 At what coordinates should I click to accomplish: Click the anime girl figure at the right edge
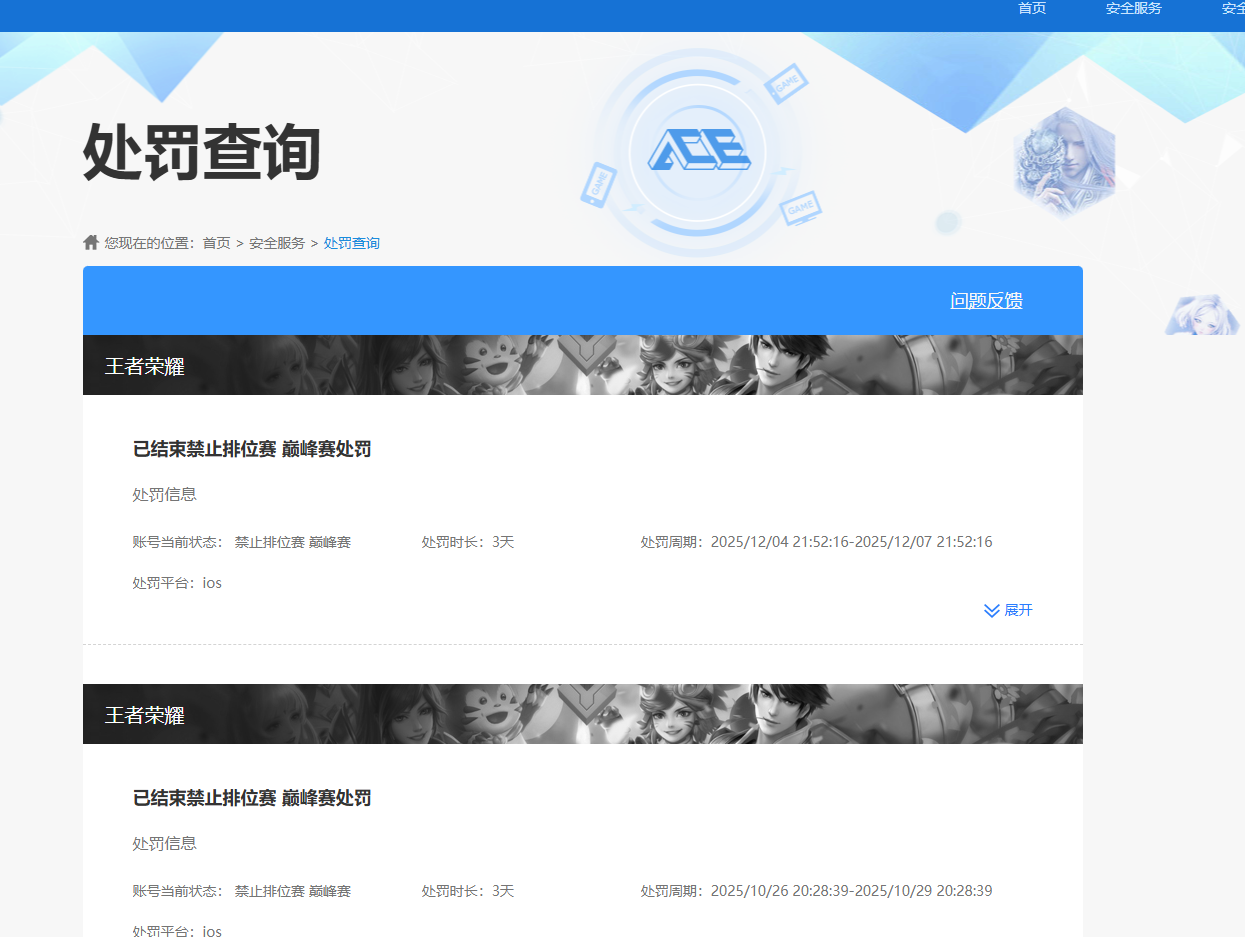pyautogui.click(x=1203, y=315)
